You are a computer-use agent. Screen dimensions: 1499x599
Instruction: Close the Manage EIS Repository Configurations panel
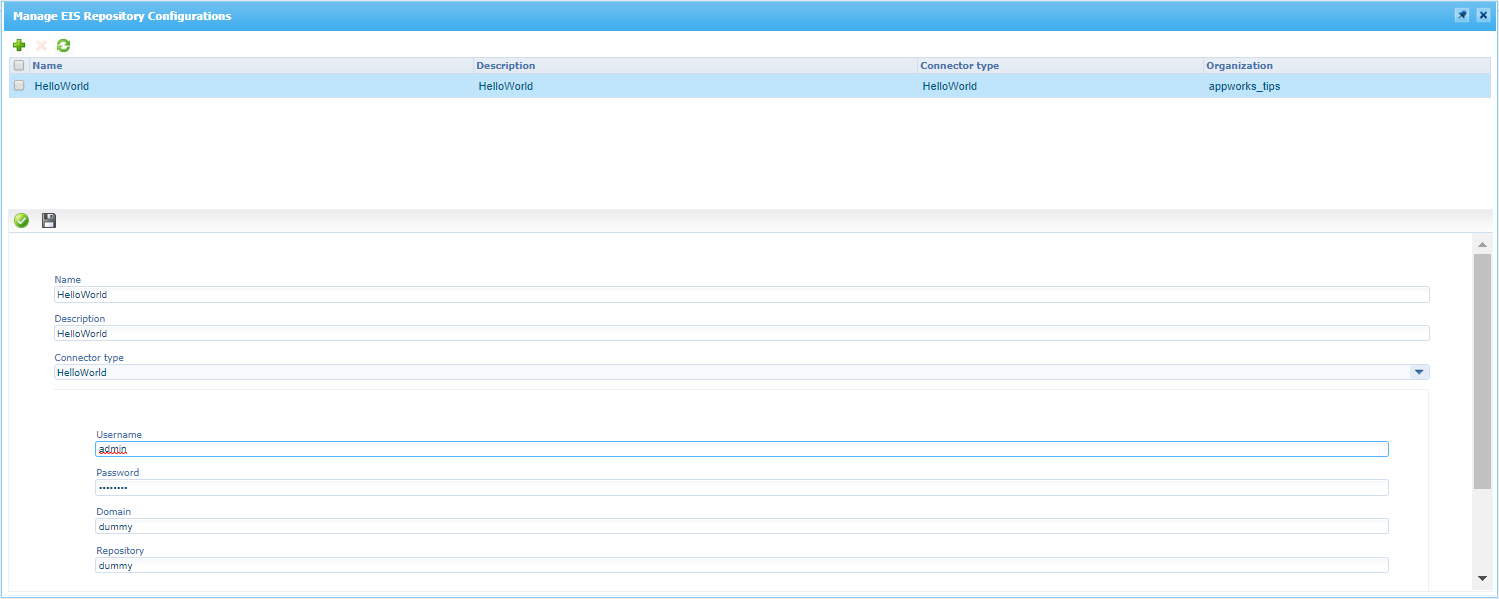1483,15
